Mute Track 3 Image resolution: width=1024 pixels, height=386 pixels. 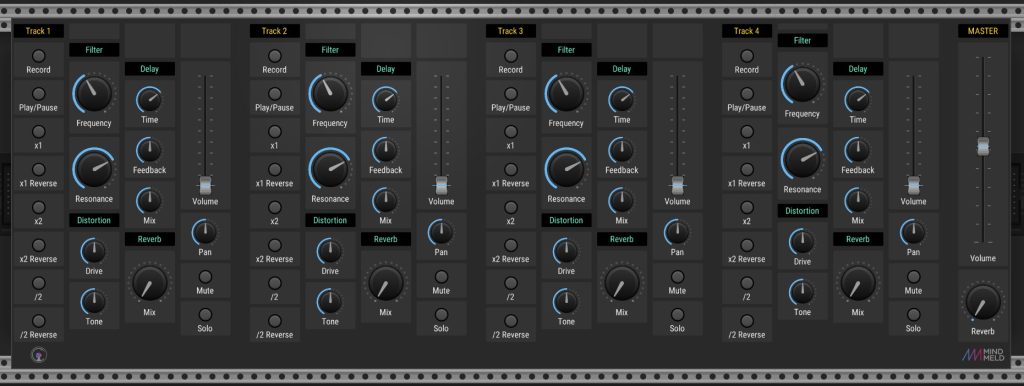[x=677, y=277]
